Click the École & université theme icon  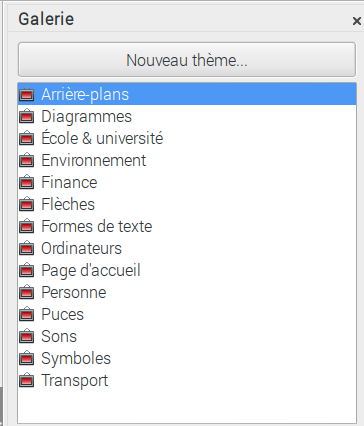click(27, 138)
